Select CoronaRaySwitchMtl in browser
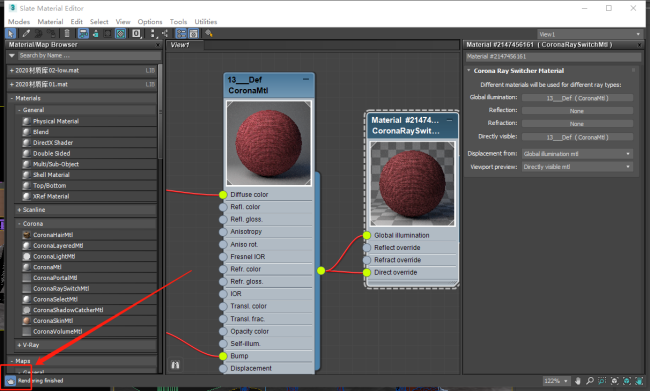This screenshot has height=391, width=650. click(x=61, y=289)
